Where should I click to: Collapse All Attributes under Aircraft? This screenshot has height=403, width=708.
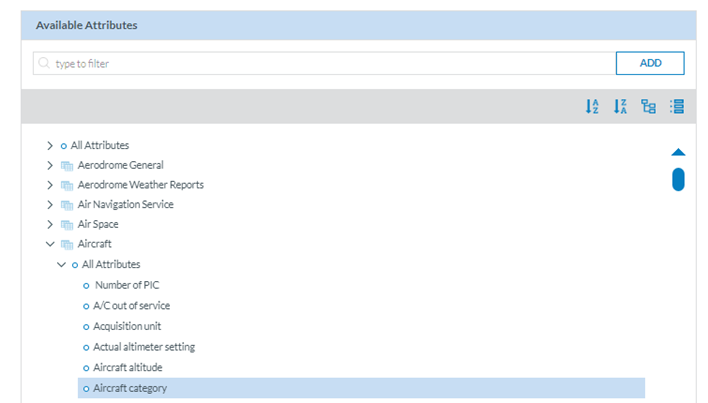(x=61, y=264)
